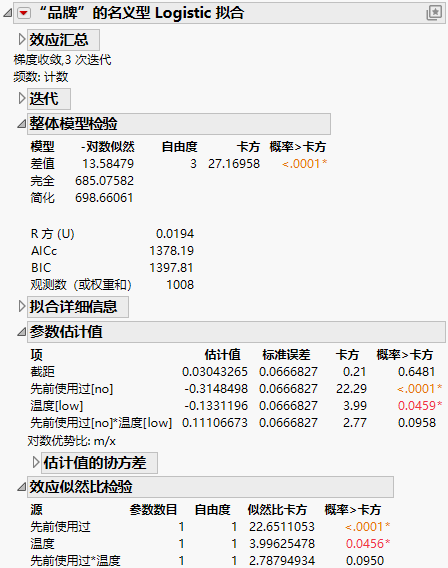The width and height of the screenshot is (448, 568).
Task: Click the 效应汇总 heading
Action: tap(63, 39)
